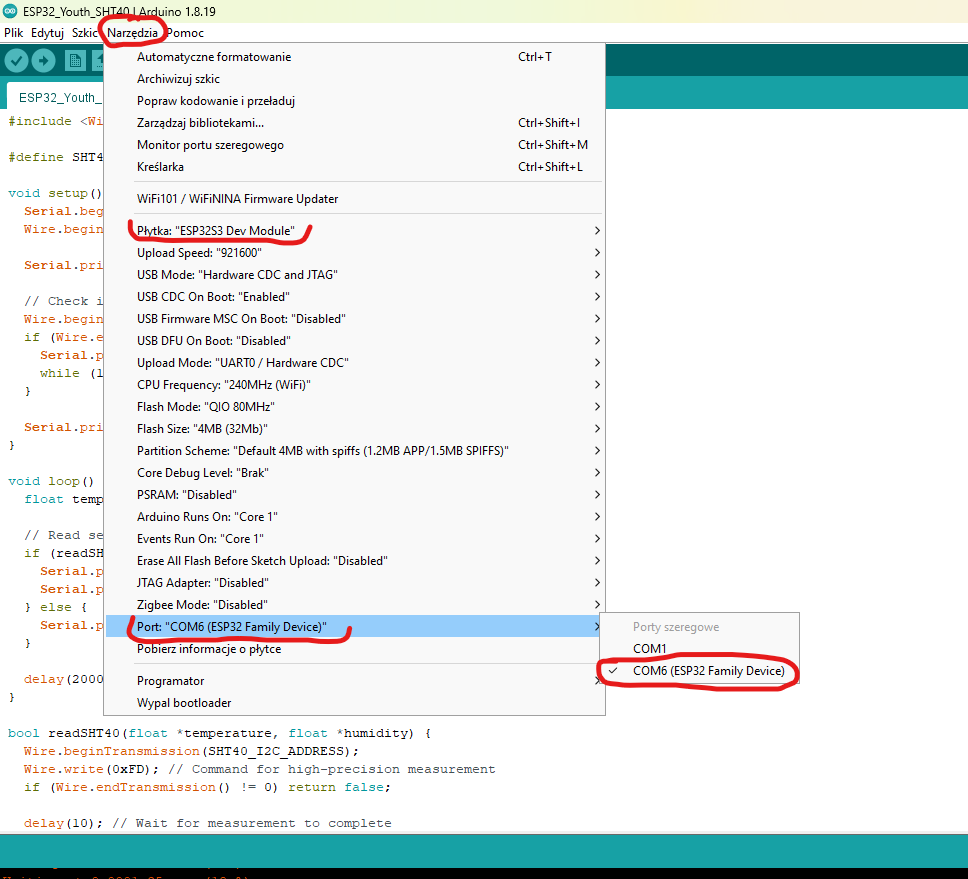Choose Pobierz informacje o płytce
Screen dimensions: 968x879
[x=354, y=649]
